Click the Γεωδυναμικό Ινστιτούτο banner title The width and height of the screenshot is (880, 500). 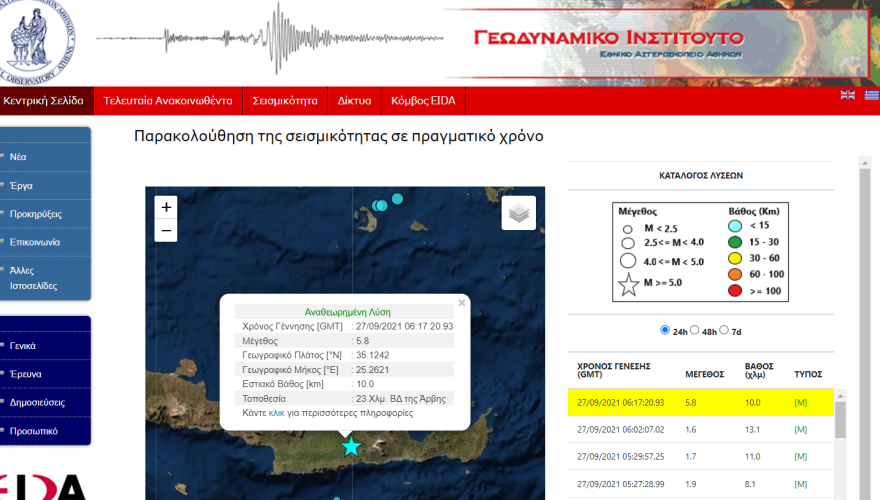pos(608,38)
